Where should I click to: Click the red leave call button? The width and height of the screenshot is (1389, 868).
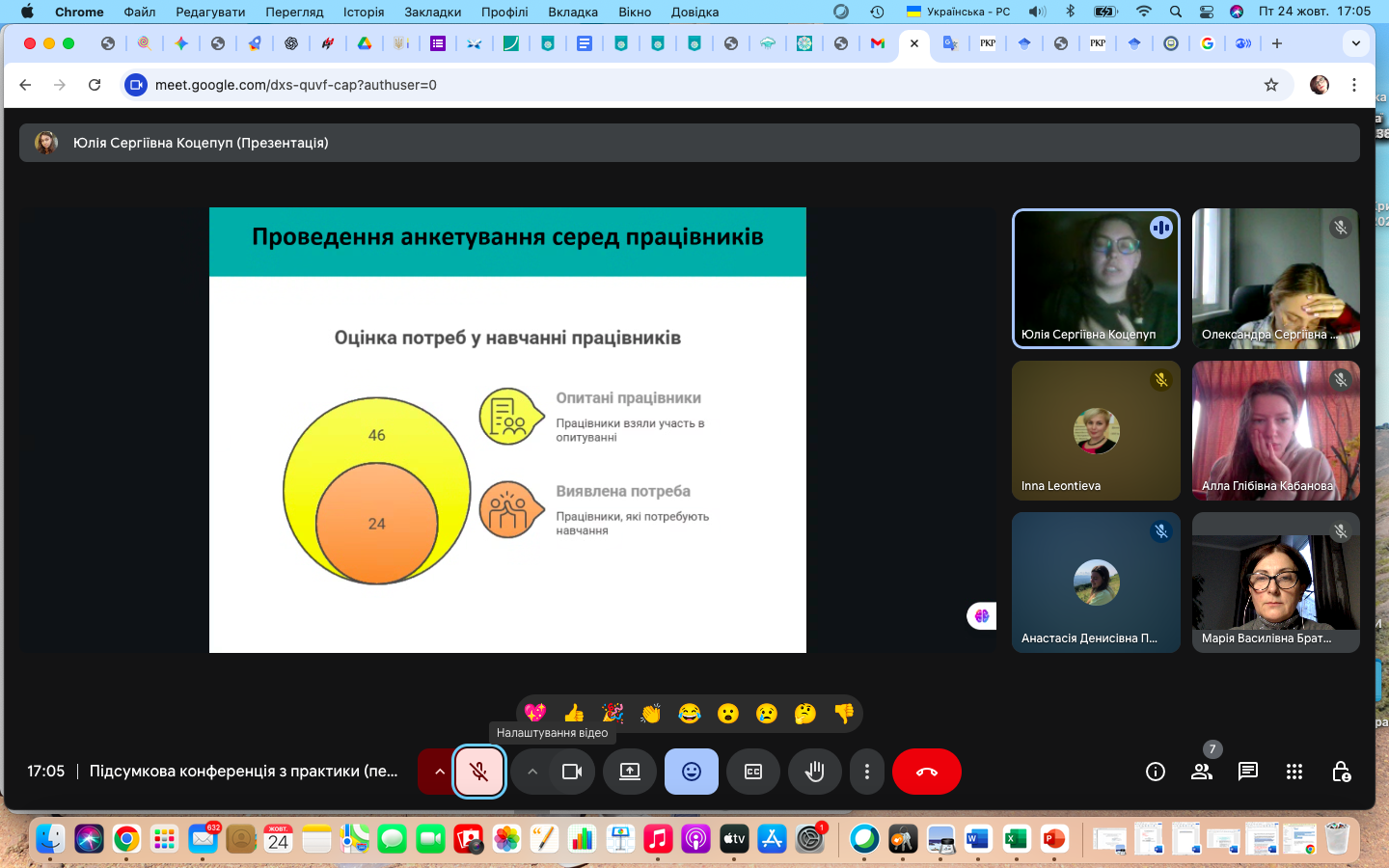926,772
